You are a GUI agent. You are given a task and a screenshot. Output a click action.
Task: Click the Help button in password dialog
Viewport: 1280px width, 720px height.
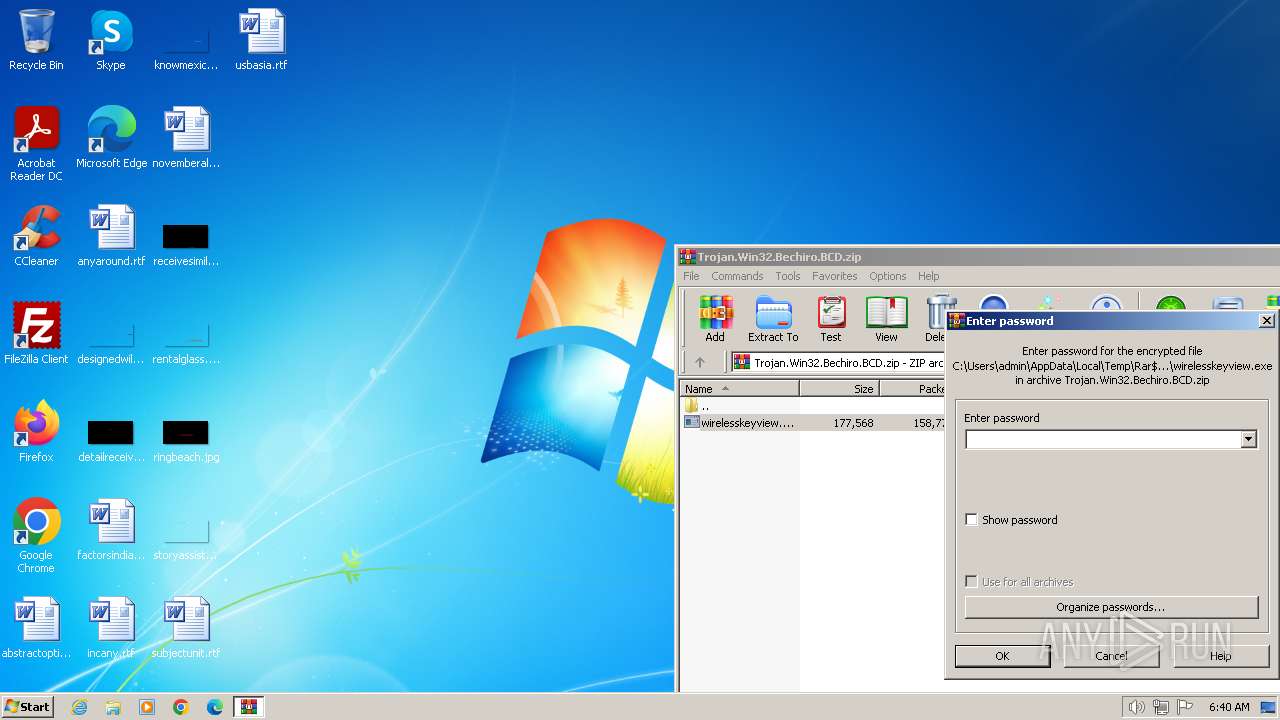point(1220,656)
